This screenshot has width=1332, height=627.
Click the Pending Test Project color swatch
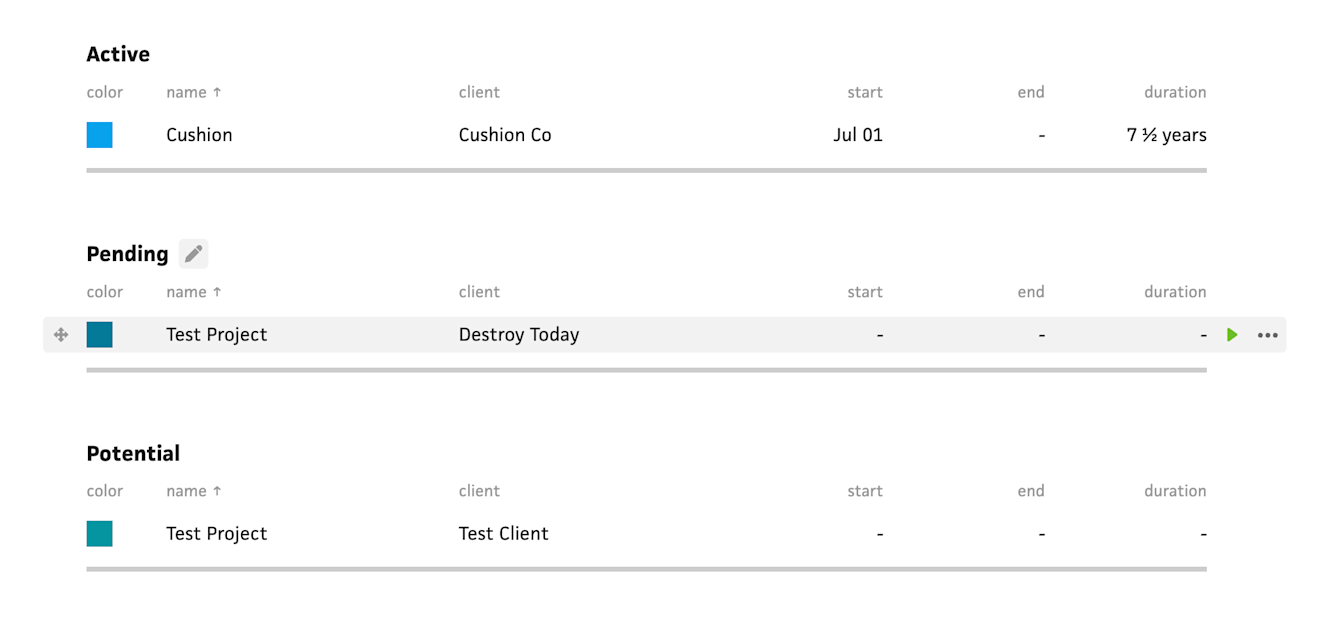(100, 335)
